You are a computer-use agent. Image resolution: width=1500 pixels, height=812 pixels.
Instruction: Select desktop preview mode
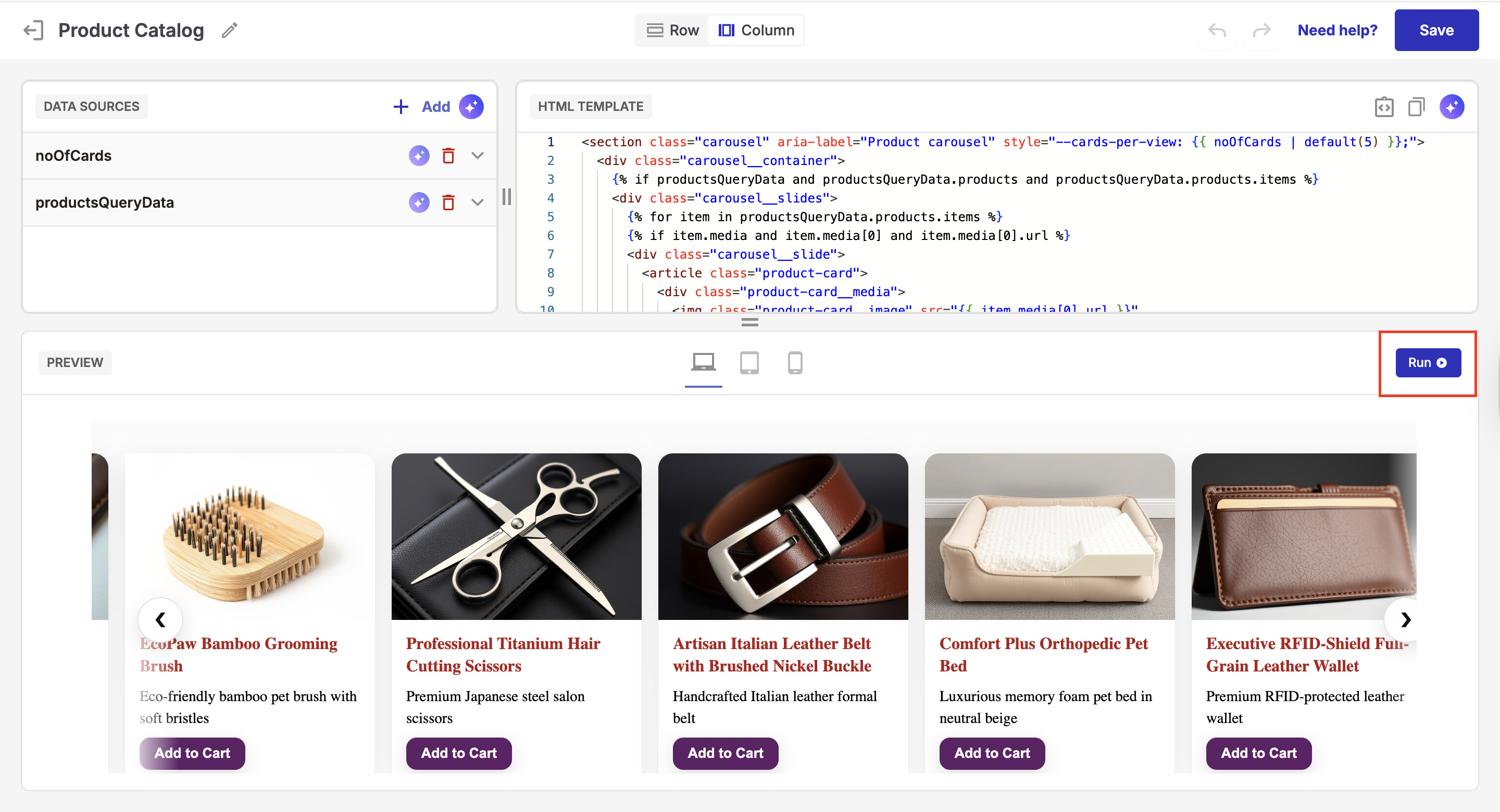703,363
